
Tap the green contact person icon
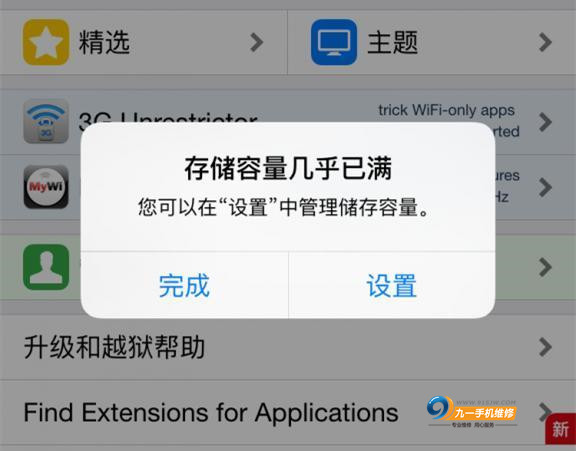click(x=46, y=267)
